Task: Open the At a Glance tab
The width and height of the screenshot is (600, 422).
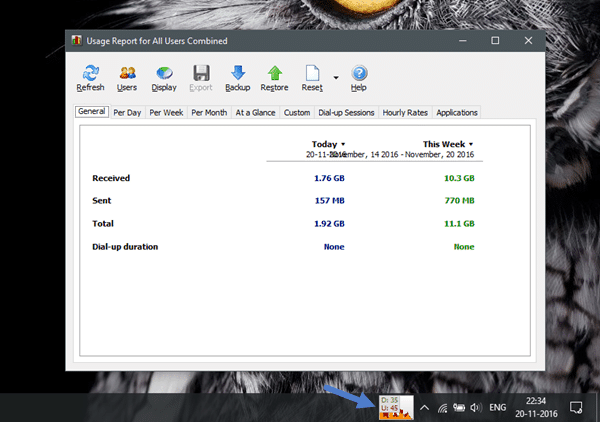Action: coord(255,113)
